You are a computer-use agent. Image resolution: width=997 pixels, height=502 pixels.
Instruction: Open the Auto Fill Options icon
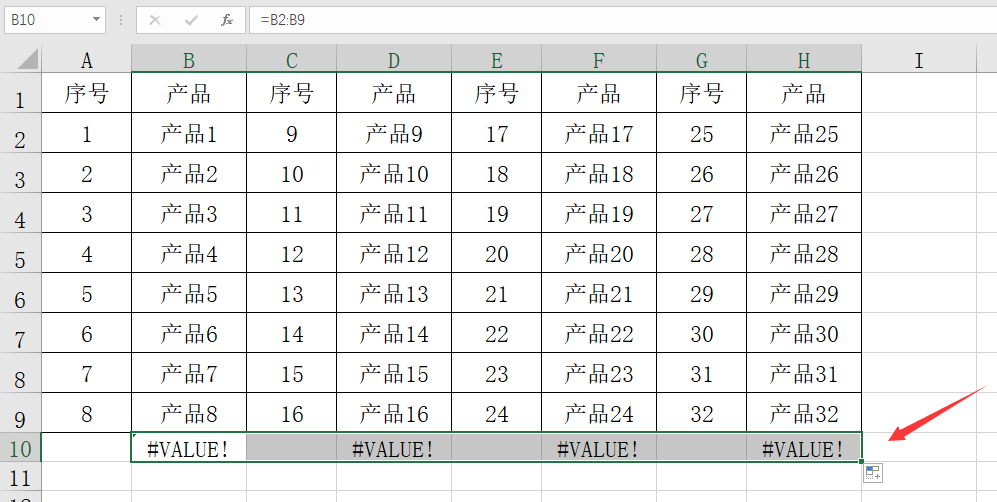872,473
